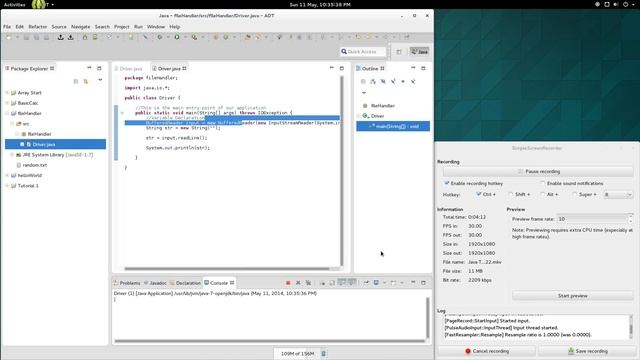The image size is (640, 360).
Task: Click the Pause recording button
Action: point(538,171)
